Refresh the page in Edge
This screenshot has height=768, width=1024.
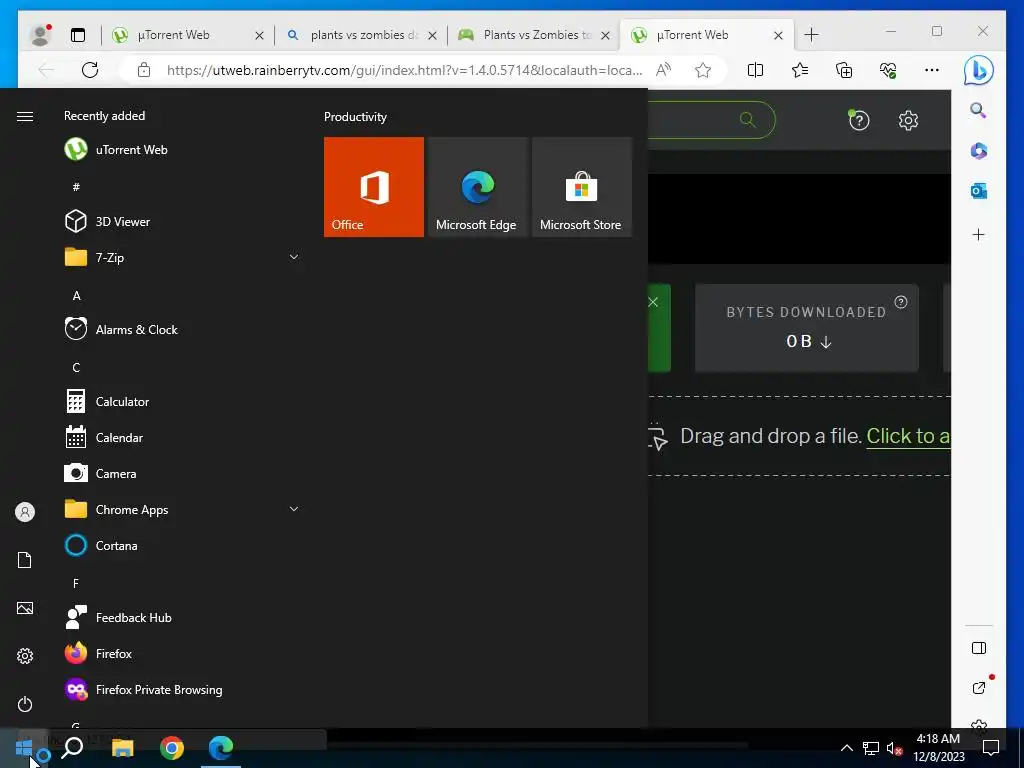[x=90, y=70]
